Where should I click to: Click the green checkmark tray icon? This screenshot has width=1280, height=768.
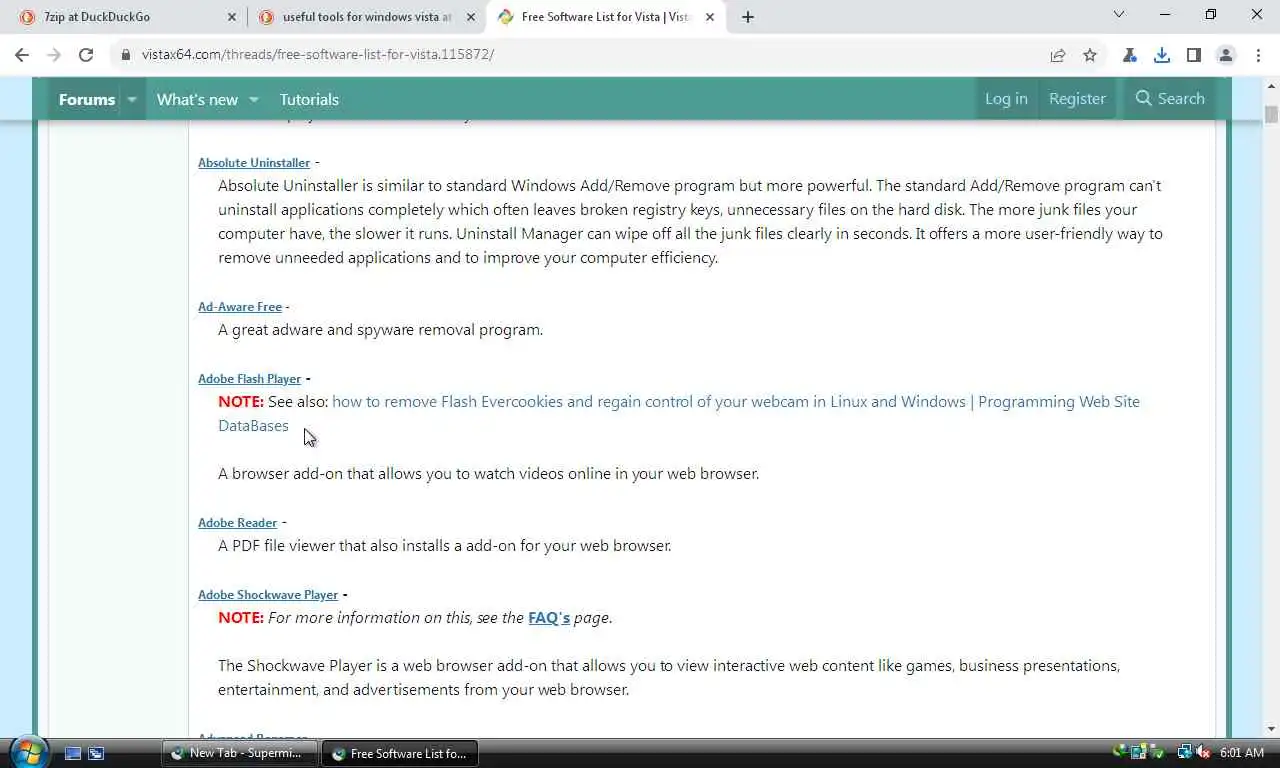1157,753
